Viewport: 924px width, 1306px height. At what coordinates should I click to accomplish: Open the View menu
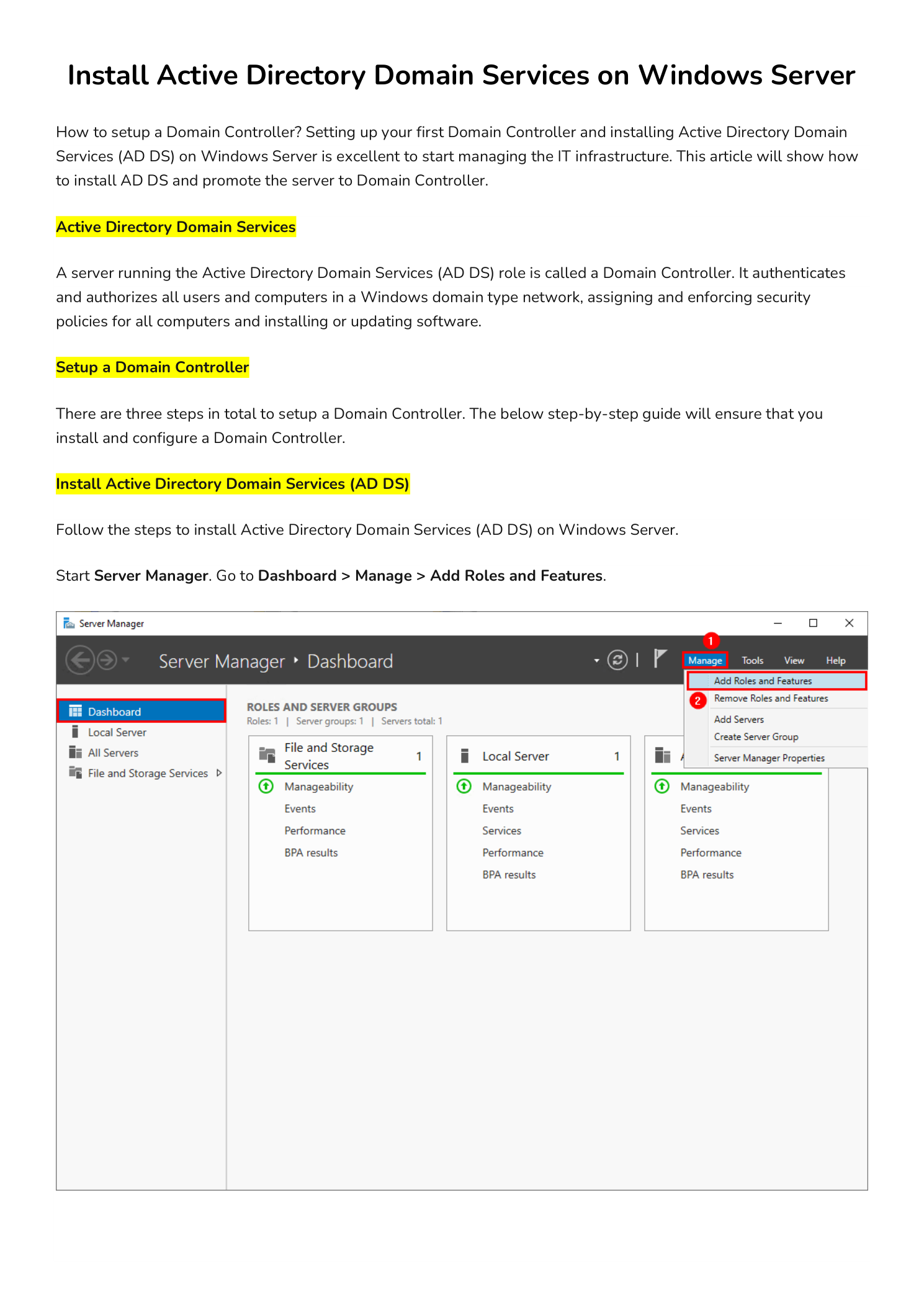(x=794, y=661)
